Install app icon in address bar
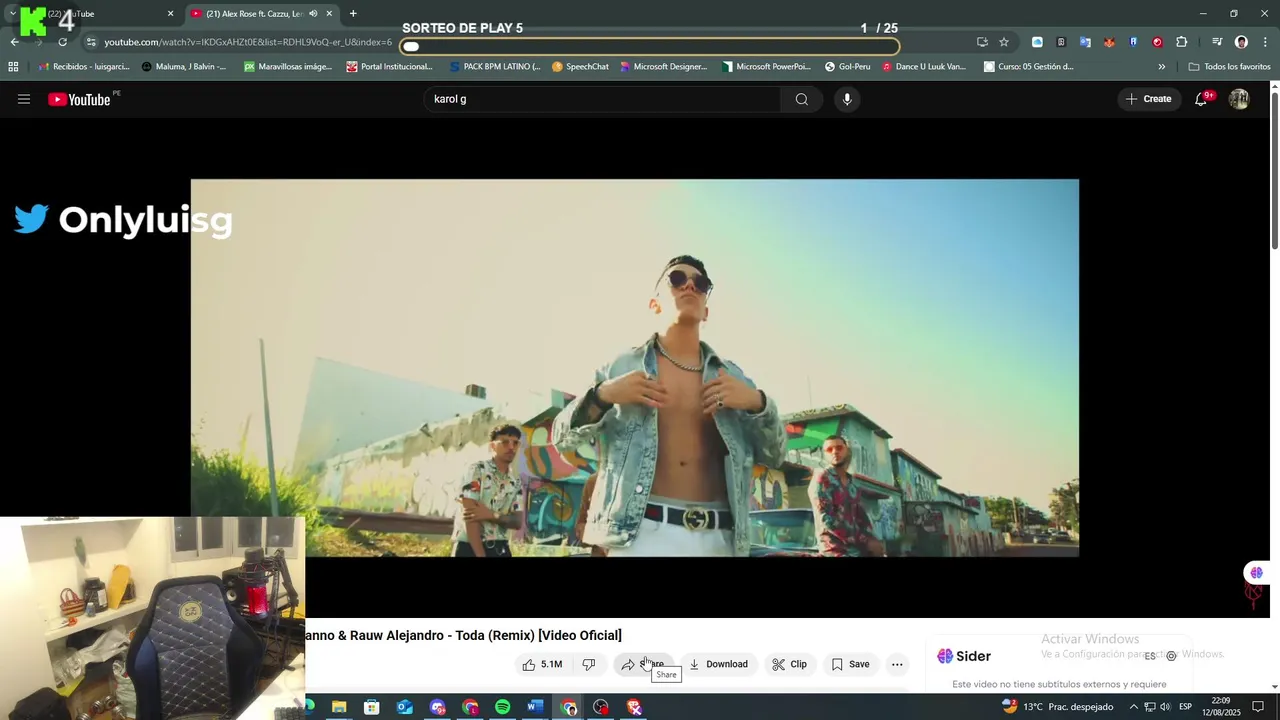 982,42
